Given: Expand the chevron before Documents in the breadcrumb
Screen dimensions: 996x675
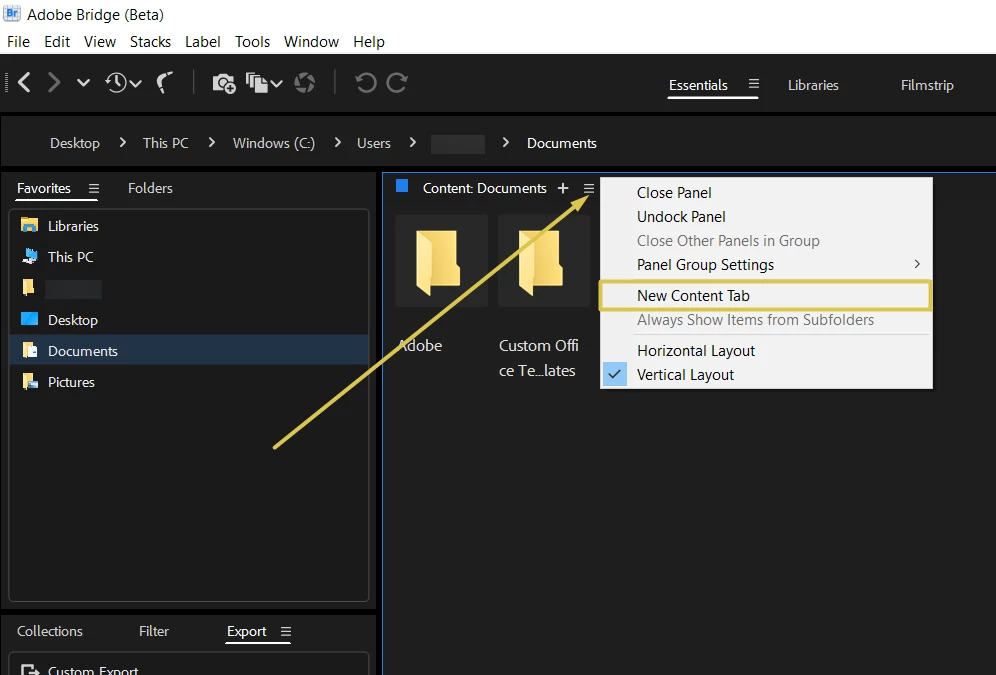Looking at the screenshot, I should 506,143.
